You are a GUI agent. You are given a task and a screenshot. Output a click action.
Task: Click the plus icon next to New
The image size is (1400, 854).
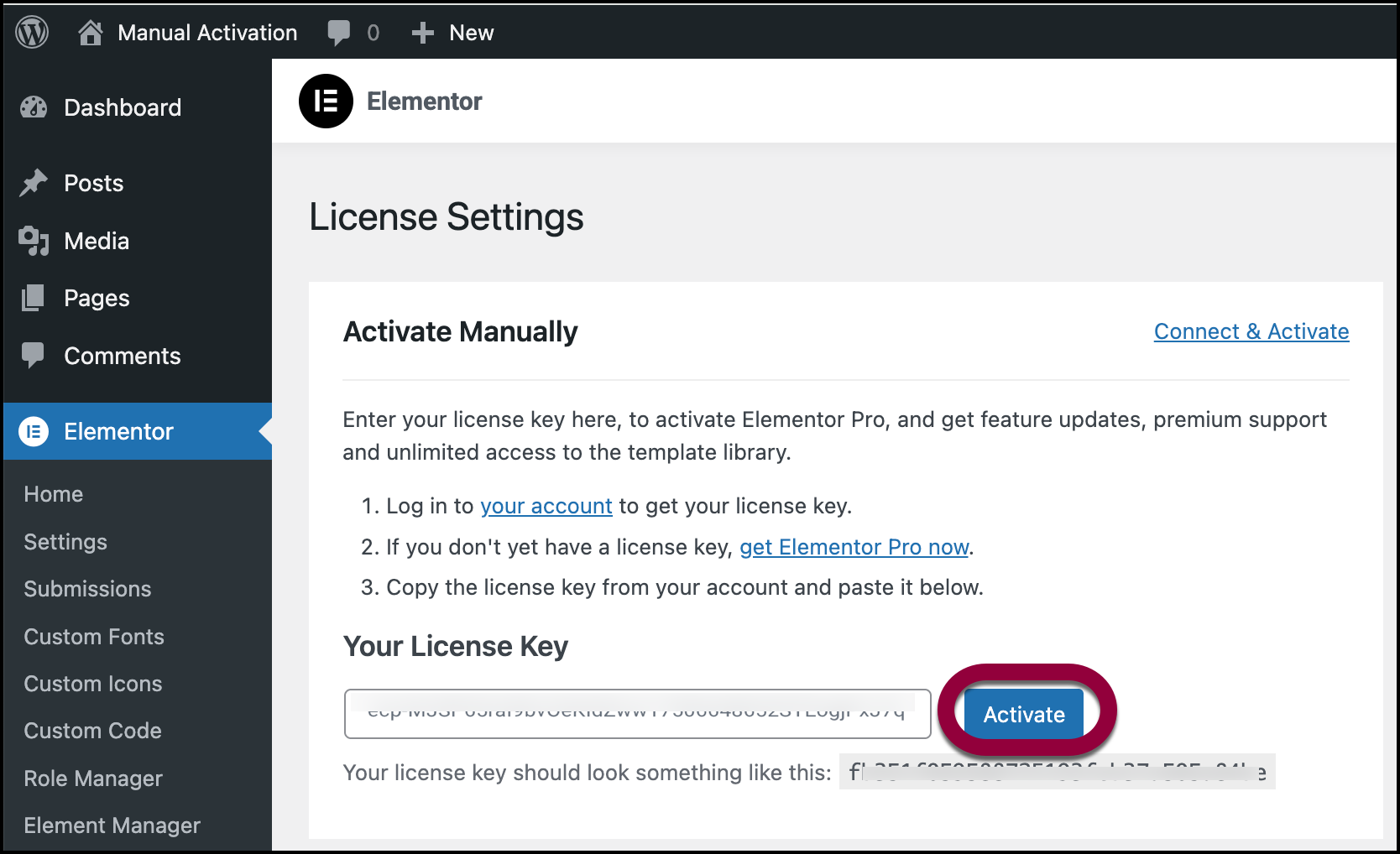422,33
